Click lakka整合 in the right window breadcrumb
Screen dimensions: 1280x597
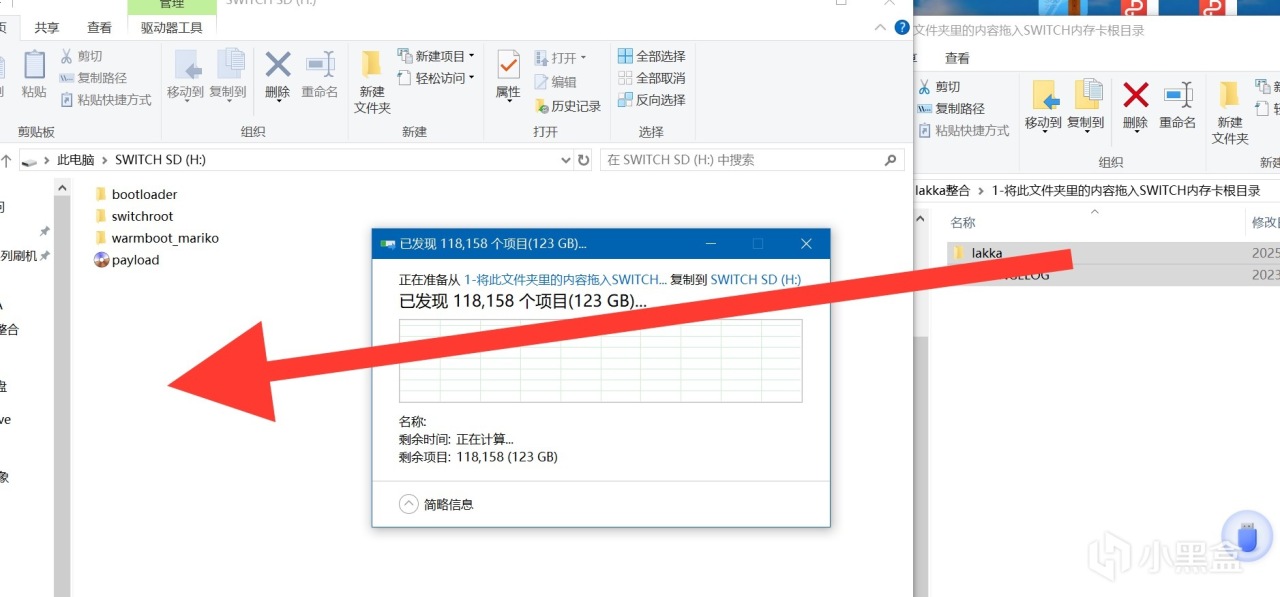pyautogui.click(x=942, y=191)
